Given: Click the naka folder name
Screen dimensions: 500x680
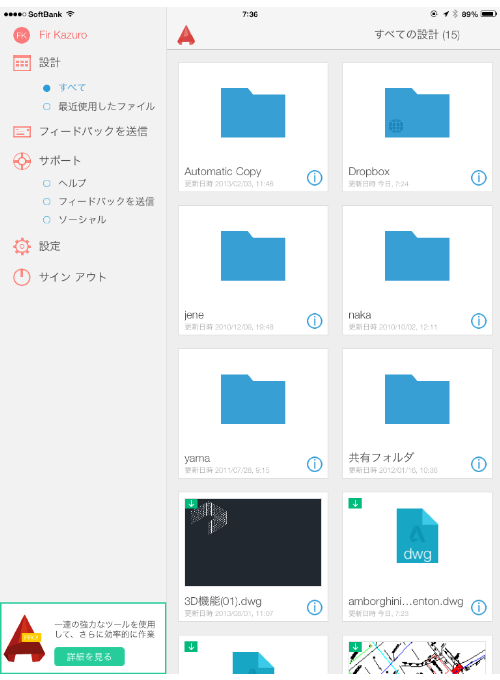Looking at the screenshot, I should pos(359,315).
